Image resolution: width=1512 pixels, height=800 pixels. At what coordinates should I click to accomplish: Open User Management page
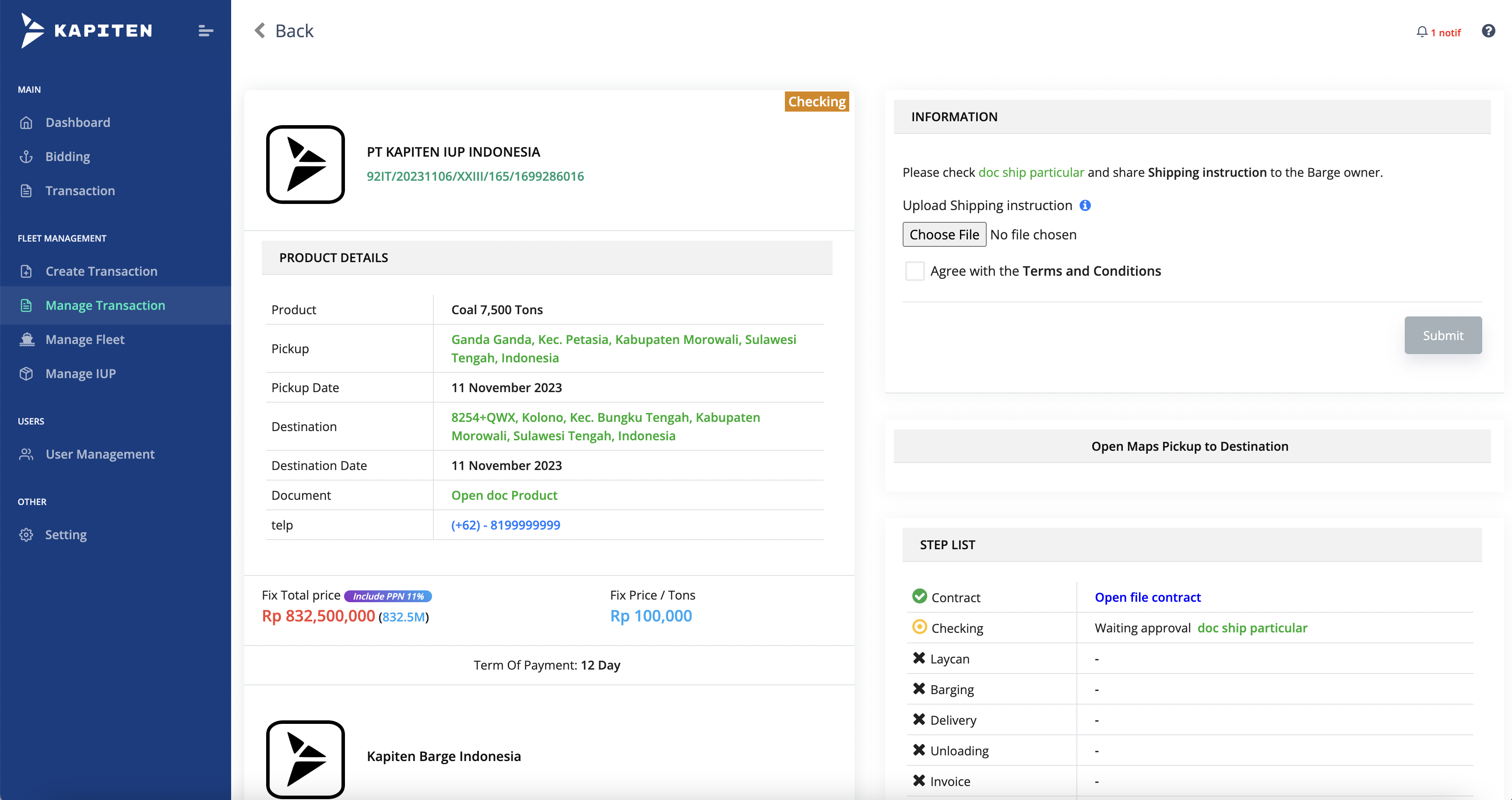pos(115,454)
